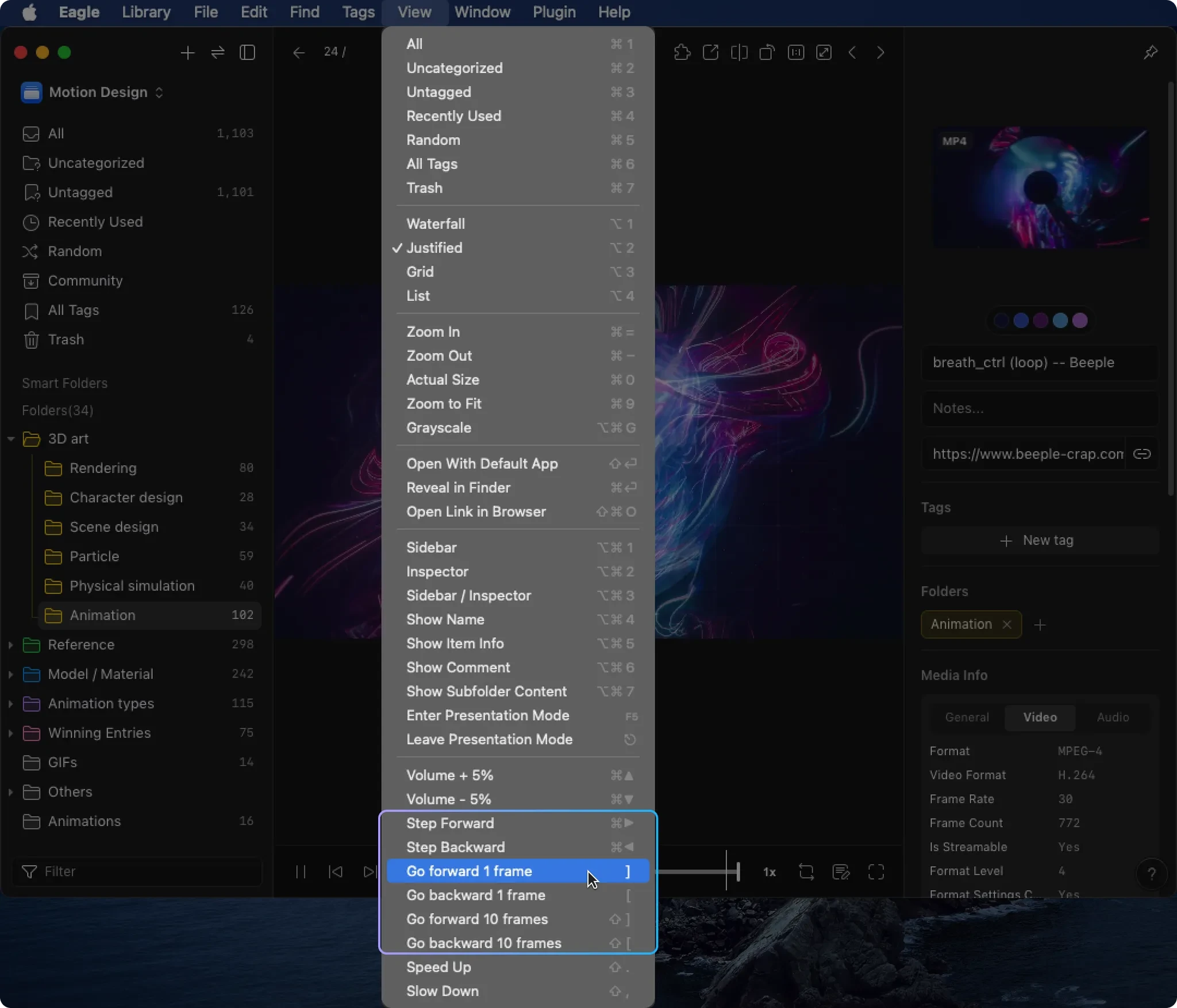Open video notes annotation icon
The image size is (1177, 1008).
coord(841,872)
